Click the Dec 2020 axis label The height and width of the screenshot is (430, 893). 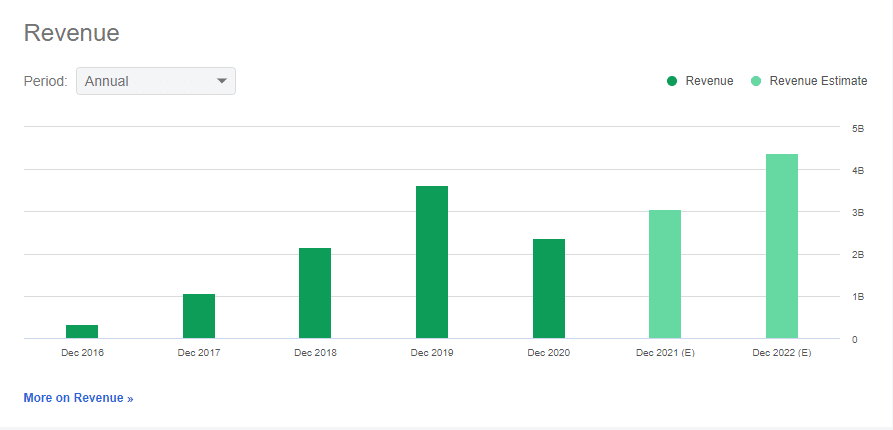click(x=548, y=353)
